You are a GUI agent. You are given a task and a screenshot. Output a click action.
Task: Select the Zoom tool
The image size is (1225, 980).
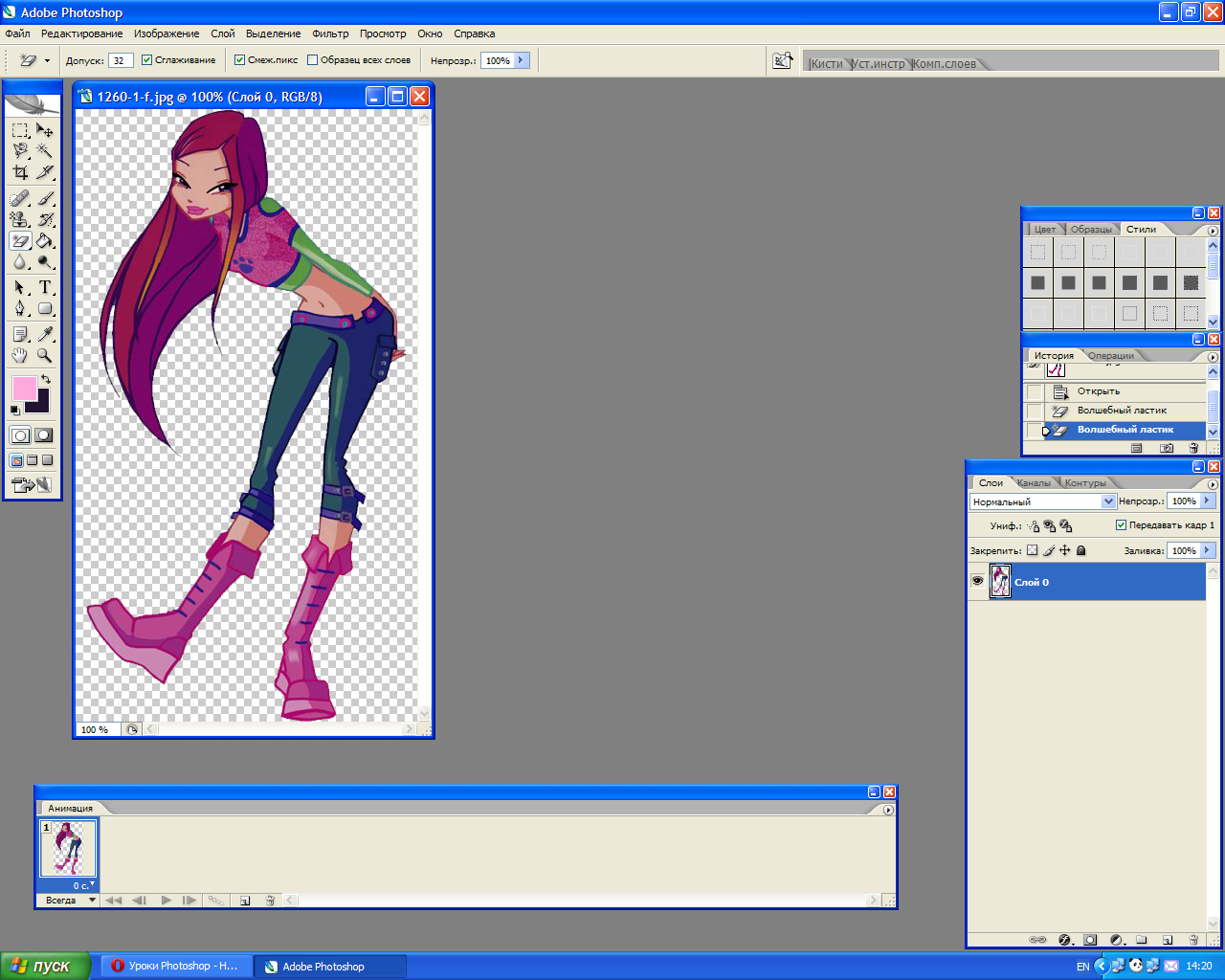pos(45,355)
